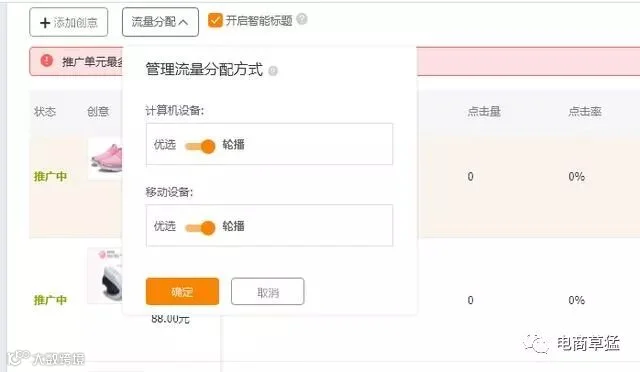Click the WeChat logo near 电商草猛
The width and height of the screenshot is (640, 372).
(x=536, y=343)
